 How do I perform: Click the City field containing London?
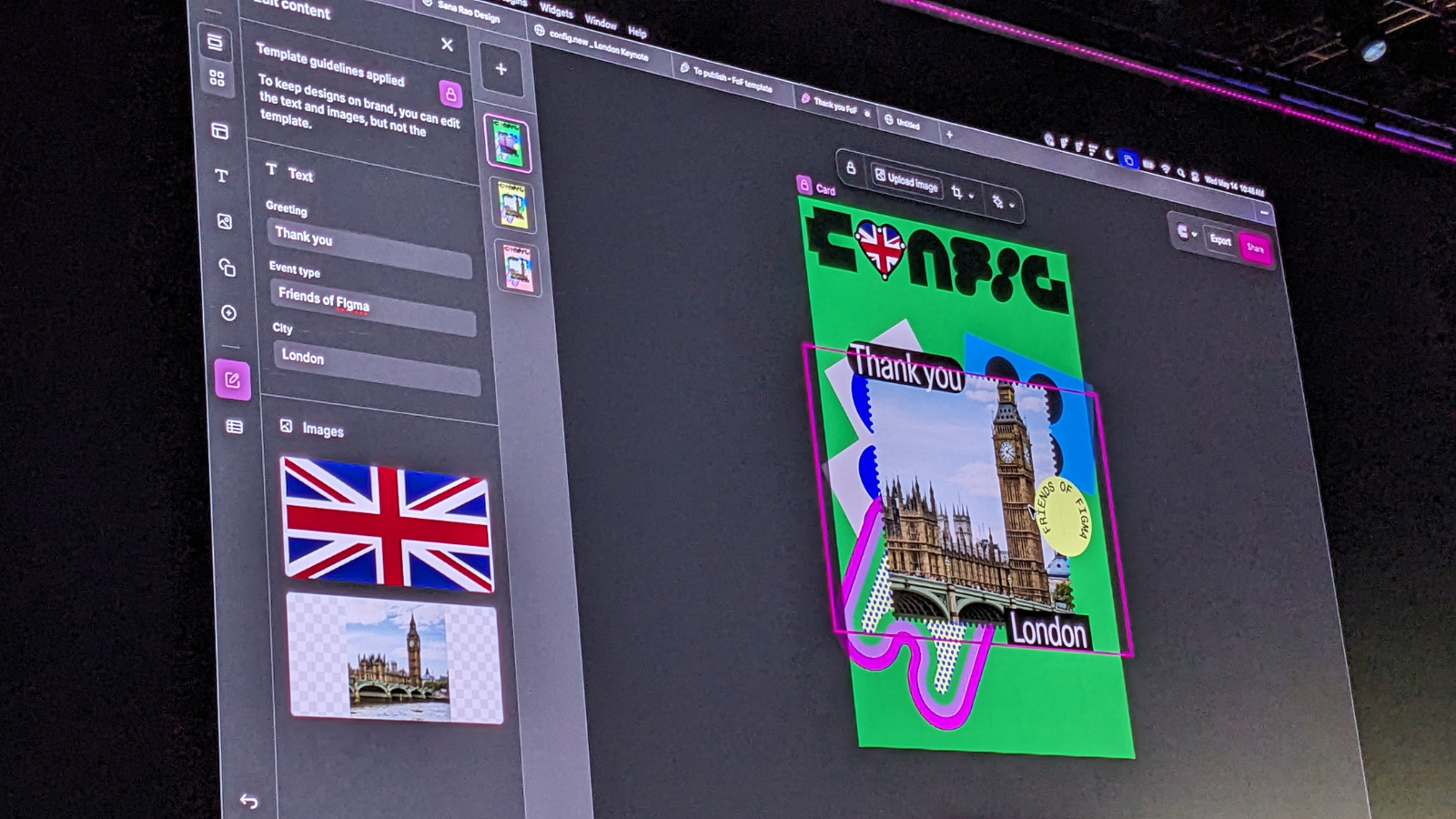pos(376,367)
